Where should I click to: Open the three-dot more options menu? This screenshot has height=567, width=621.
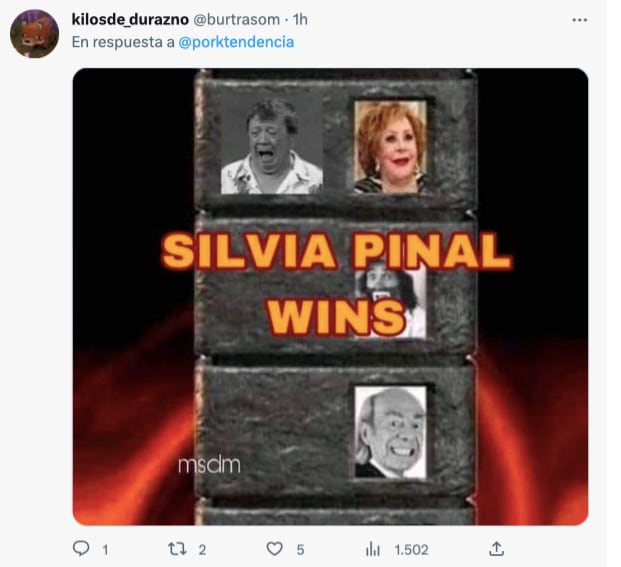(x=579, y=20)
